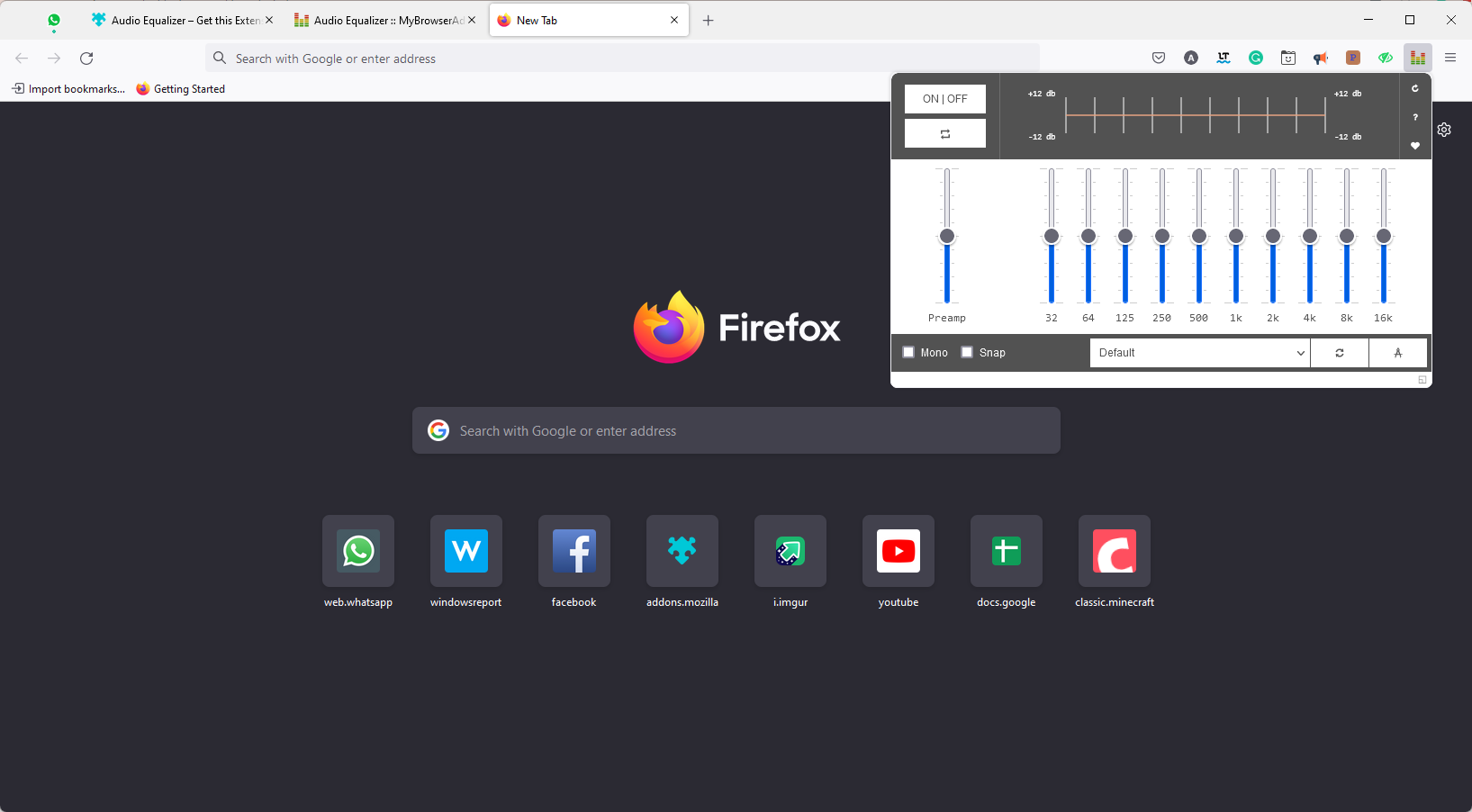Click the megaphone extension icon
Viewport: 1472px width, 812px height.
point(1321,58)
